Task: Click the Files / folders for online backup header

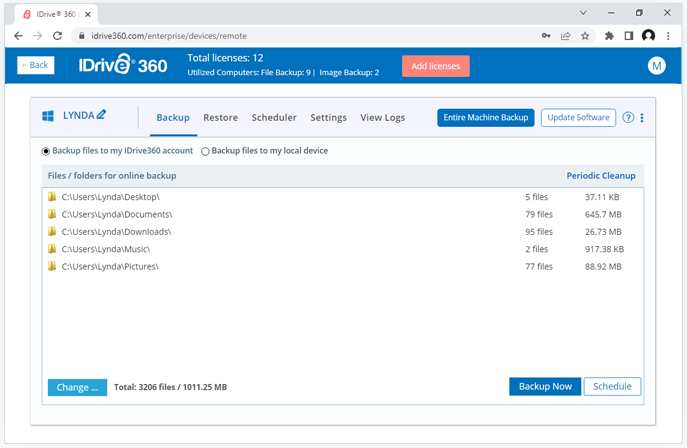Action: pos(112,176)
